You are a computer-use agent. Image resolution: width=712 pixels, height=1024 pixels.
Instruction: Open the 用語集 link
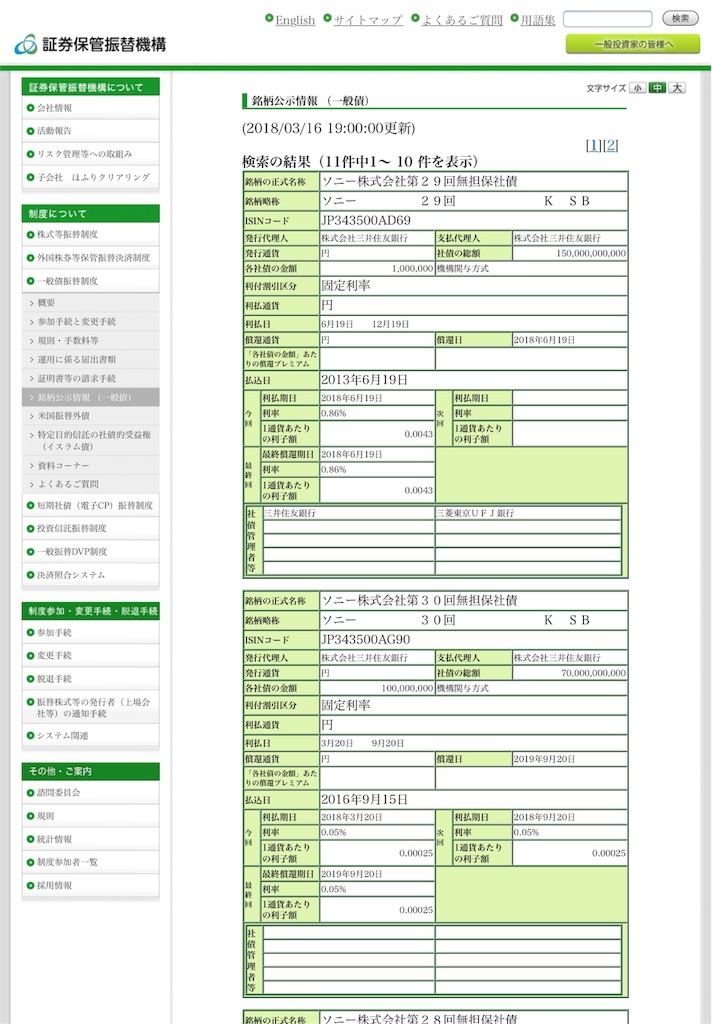tap(538, 20)
